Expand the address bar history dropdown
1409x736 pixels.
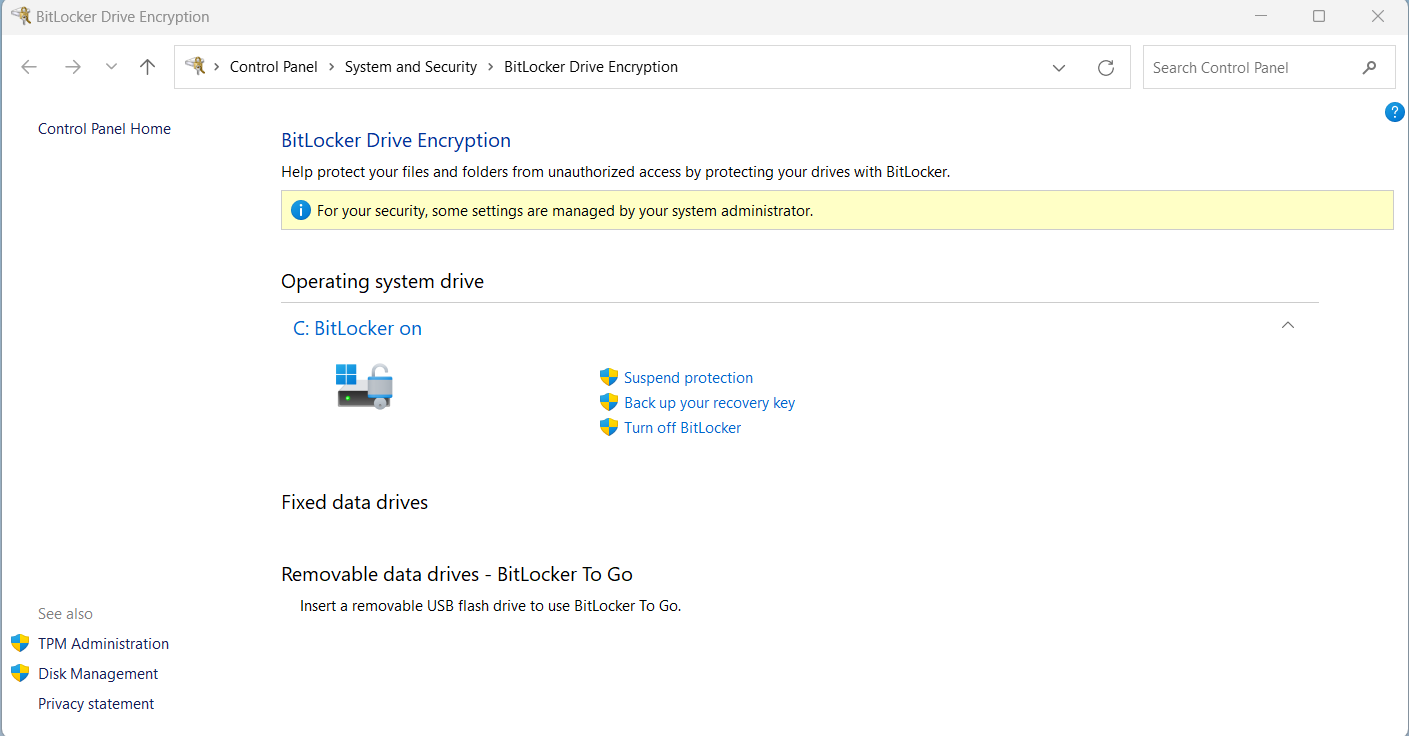point(1059,68)
